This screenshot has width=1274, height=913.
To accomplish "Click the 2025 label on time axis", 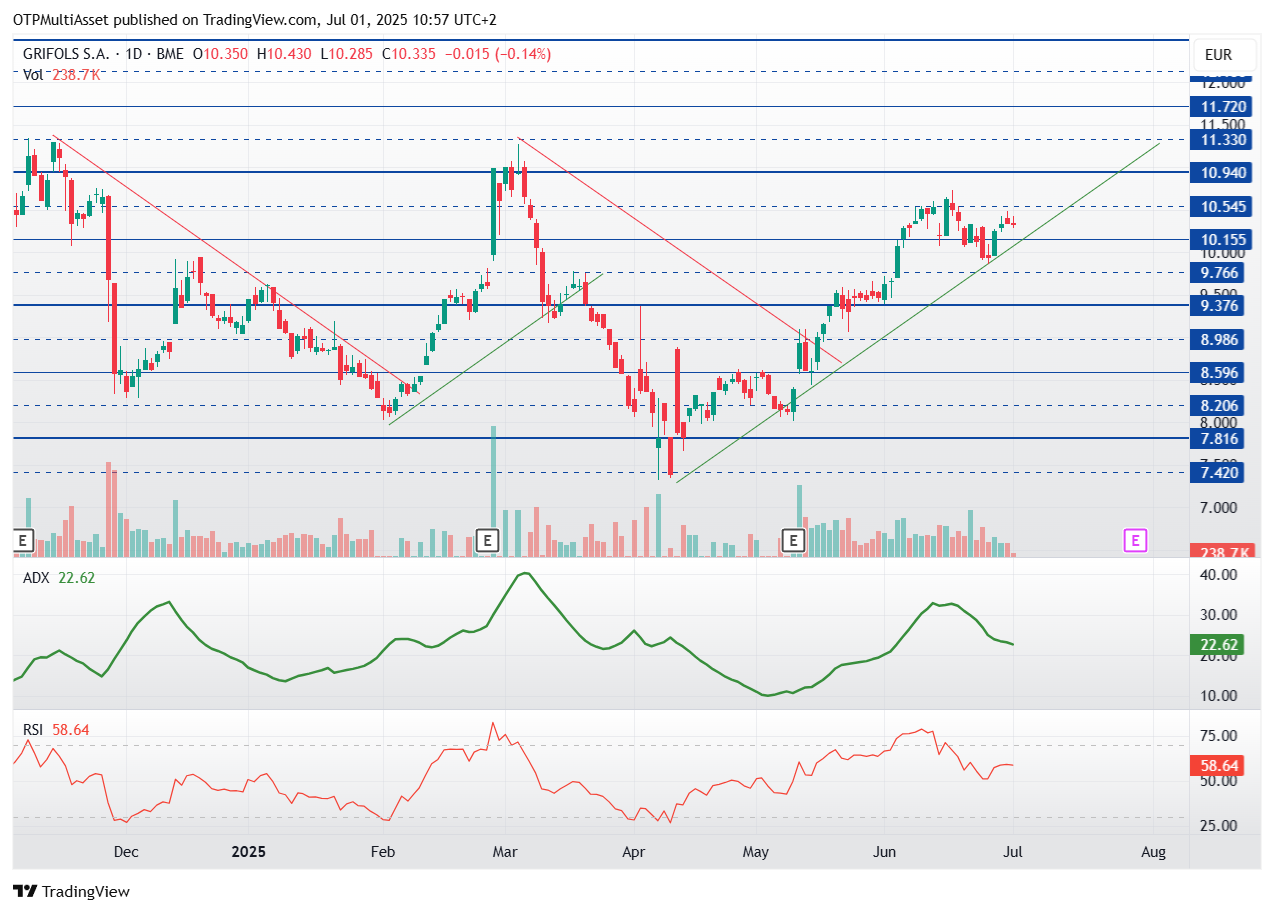I will click(248, 852).
